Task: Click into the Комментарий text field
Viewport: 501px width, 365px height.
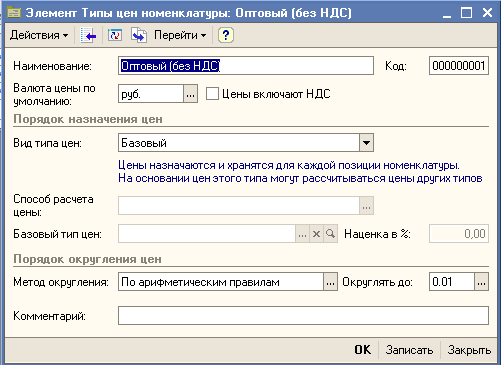Action: 303,315
